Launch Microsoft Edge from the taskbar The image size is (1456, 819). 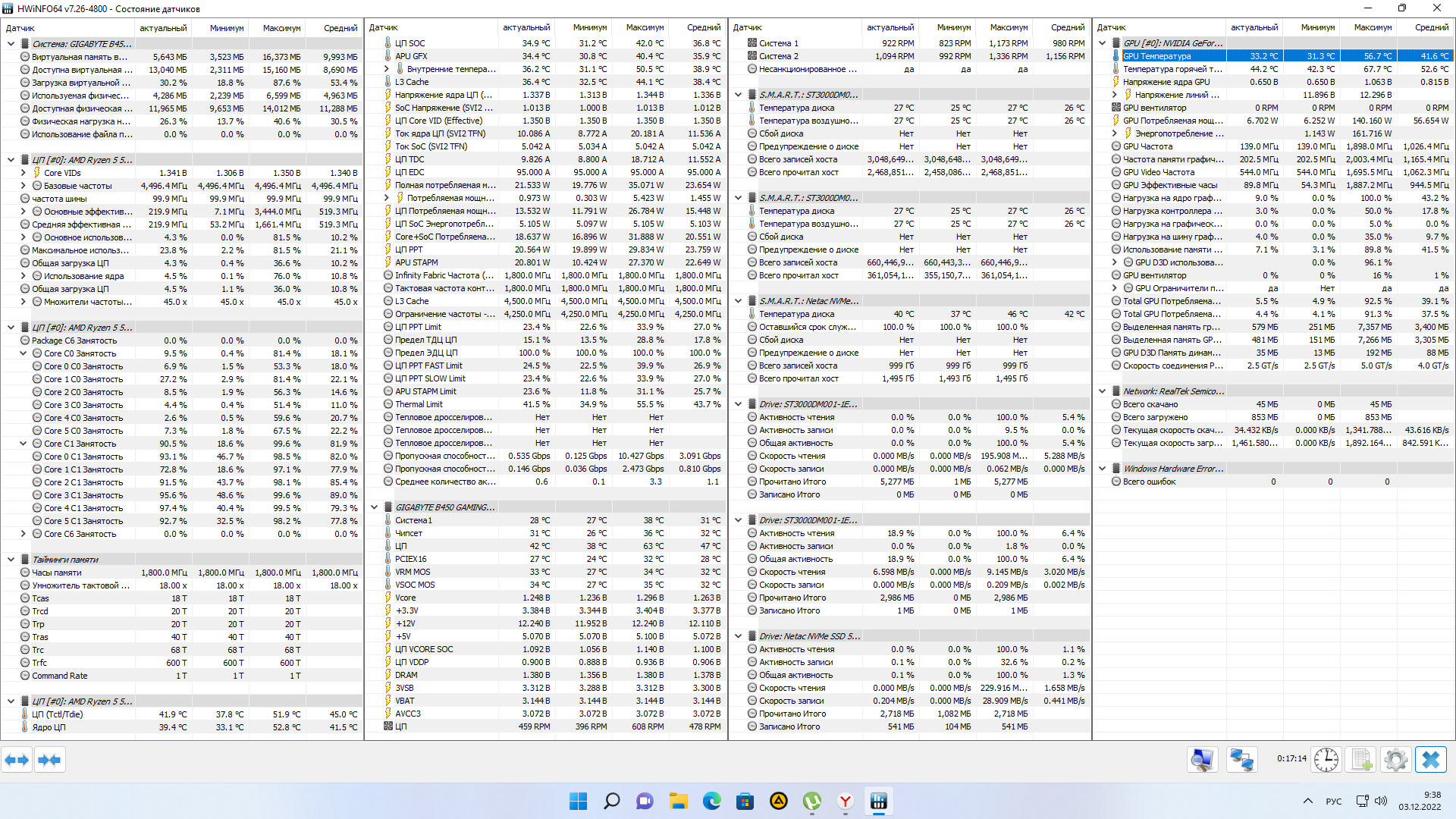(711, 801)
